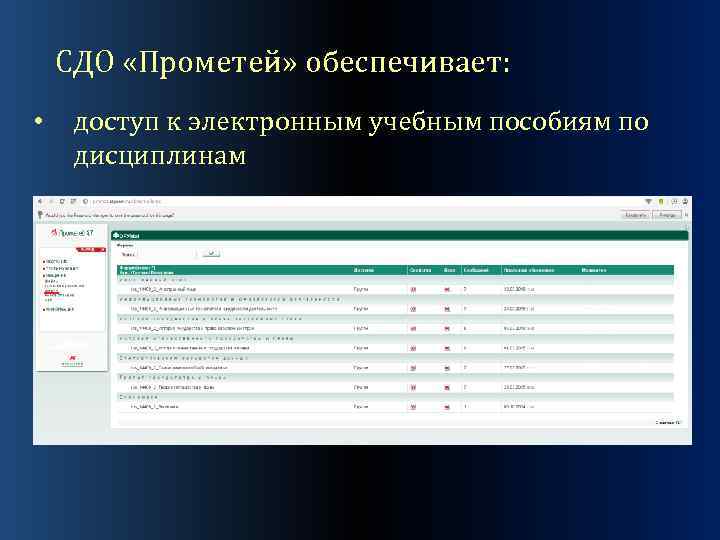The height and width of the screenshot is (540, 720).
Task: Open Информационные технологии в юридической деятельности thread
Action: pos(204,309)
